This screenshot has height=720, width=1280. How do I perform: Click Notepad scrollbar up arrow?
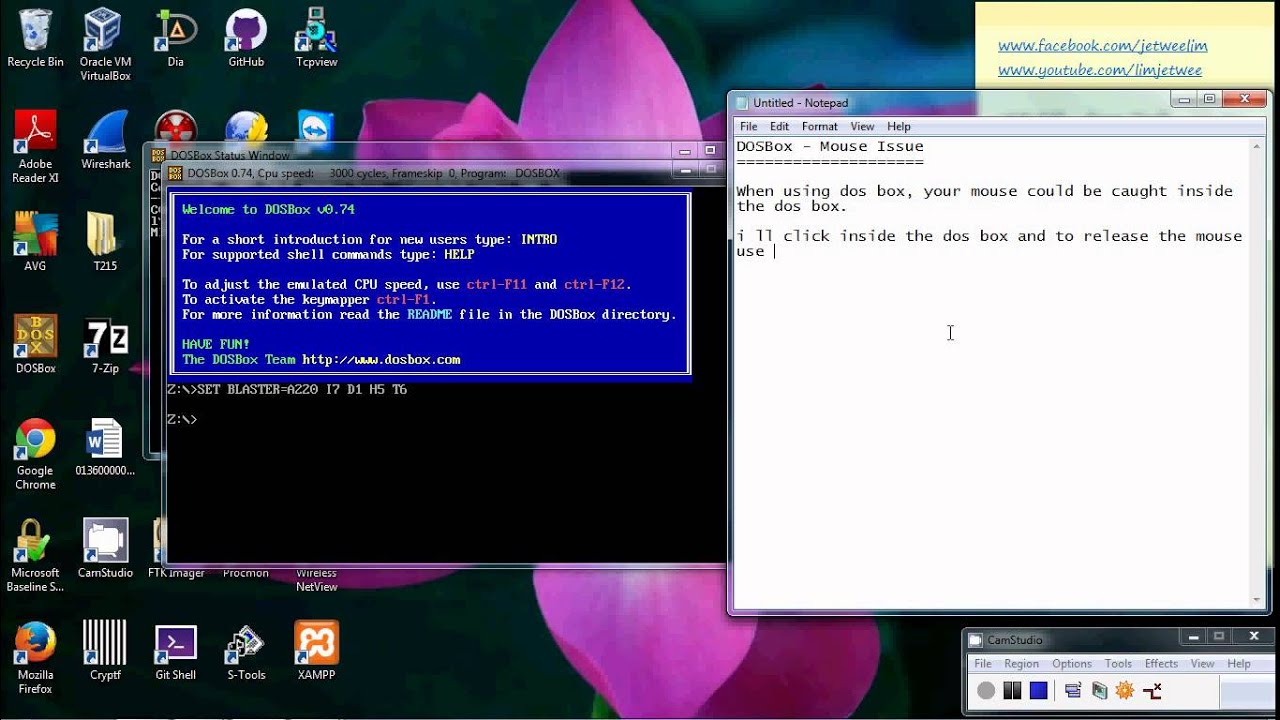(x=1258, y=147)
